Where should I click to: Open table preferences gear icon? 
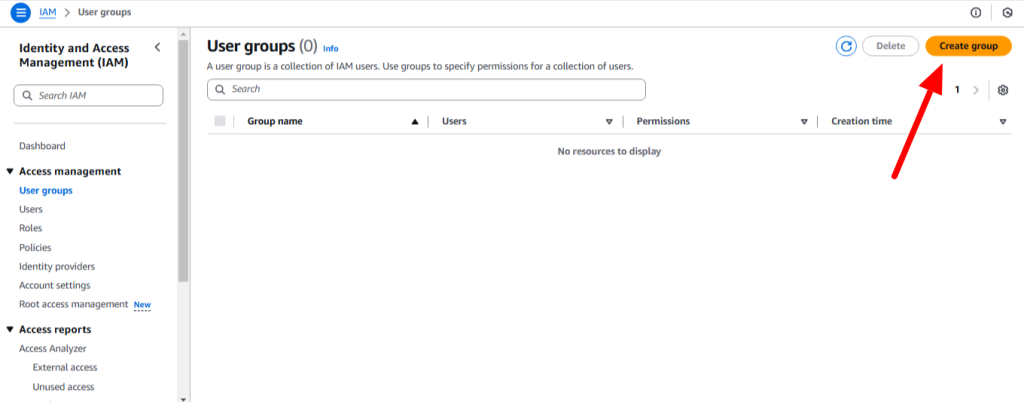pos(1003,90)
